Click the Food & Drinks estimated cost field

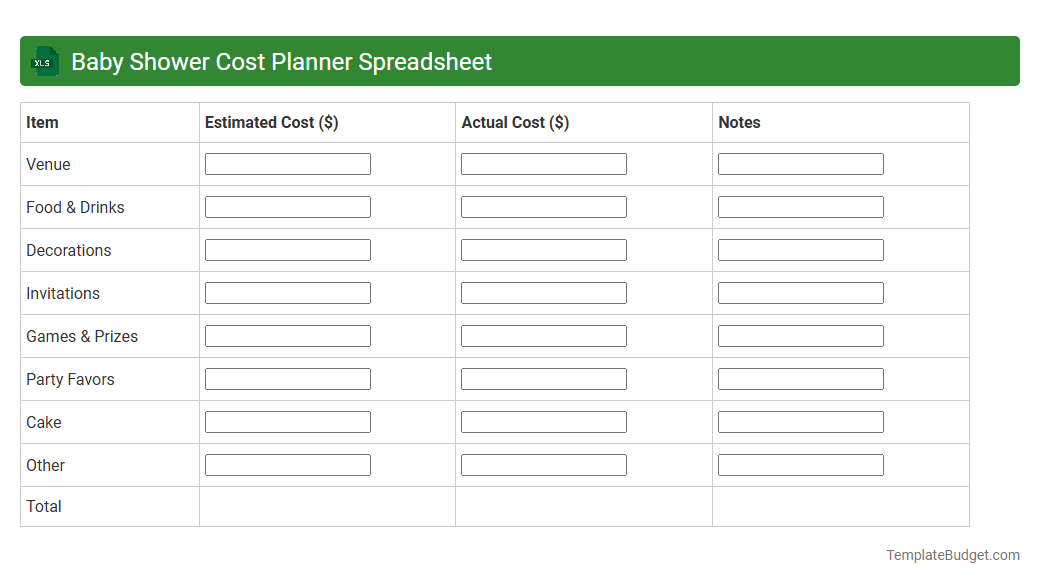(287, 206)
